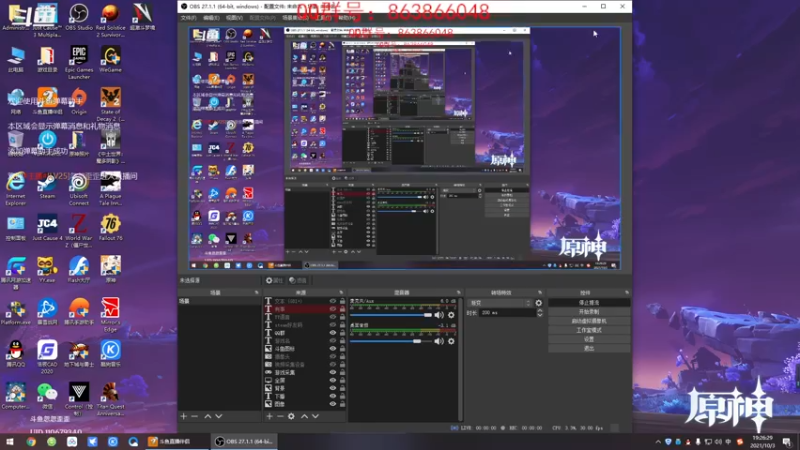Toggle eye icon for 游戏采集 source

pos(333,372)
